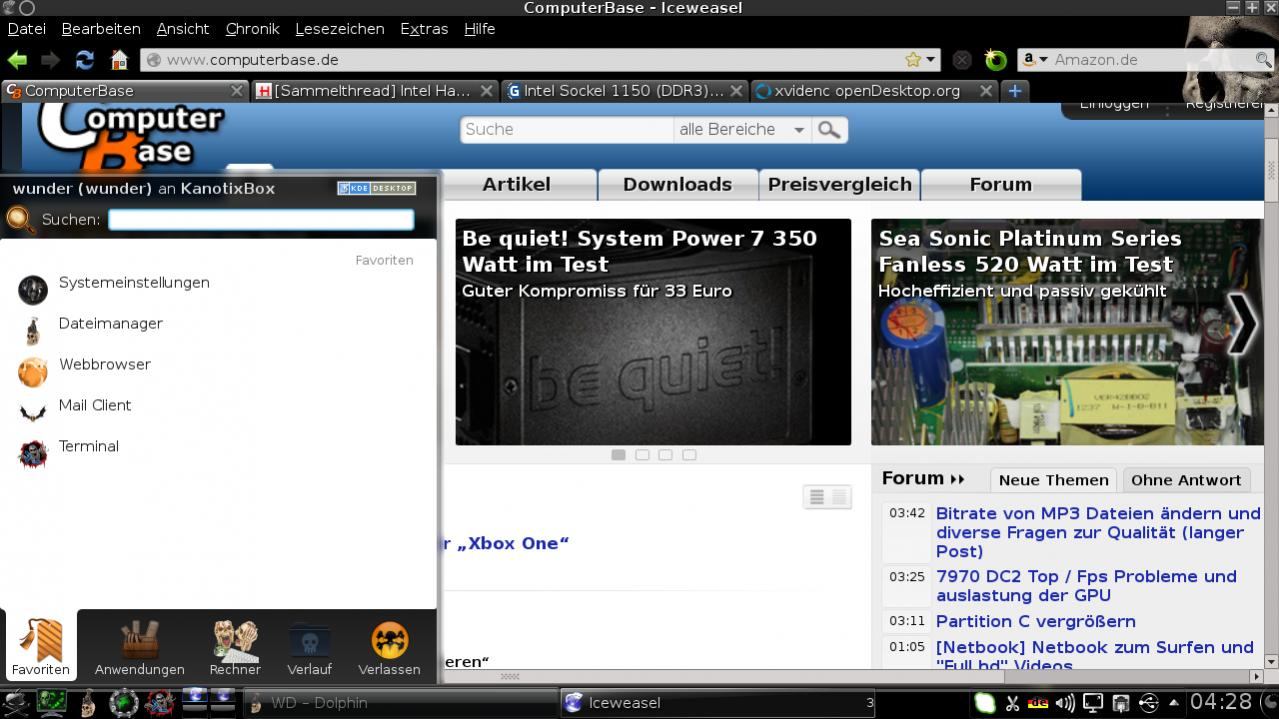Open a new tab with the plus button
Screen dimensions: 1279x719
click(x=1014, y=91)
